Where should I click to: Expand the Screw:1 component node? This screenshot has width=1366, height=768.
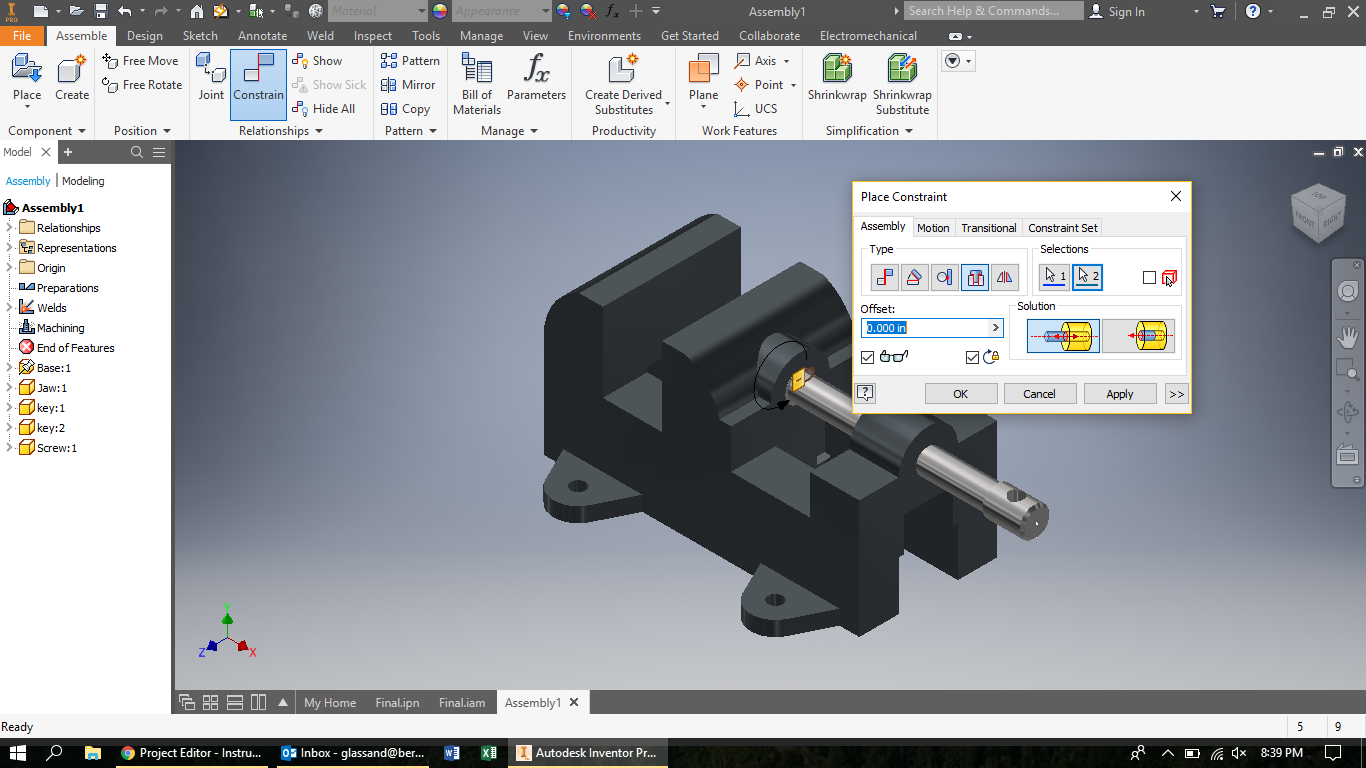10,448
